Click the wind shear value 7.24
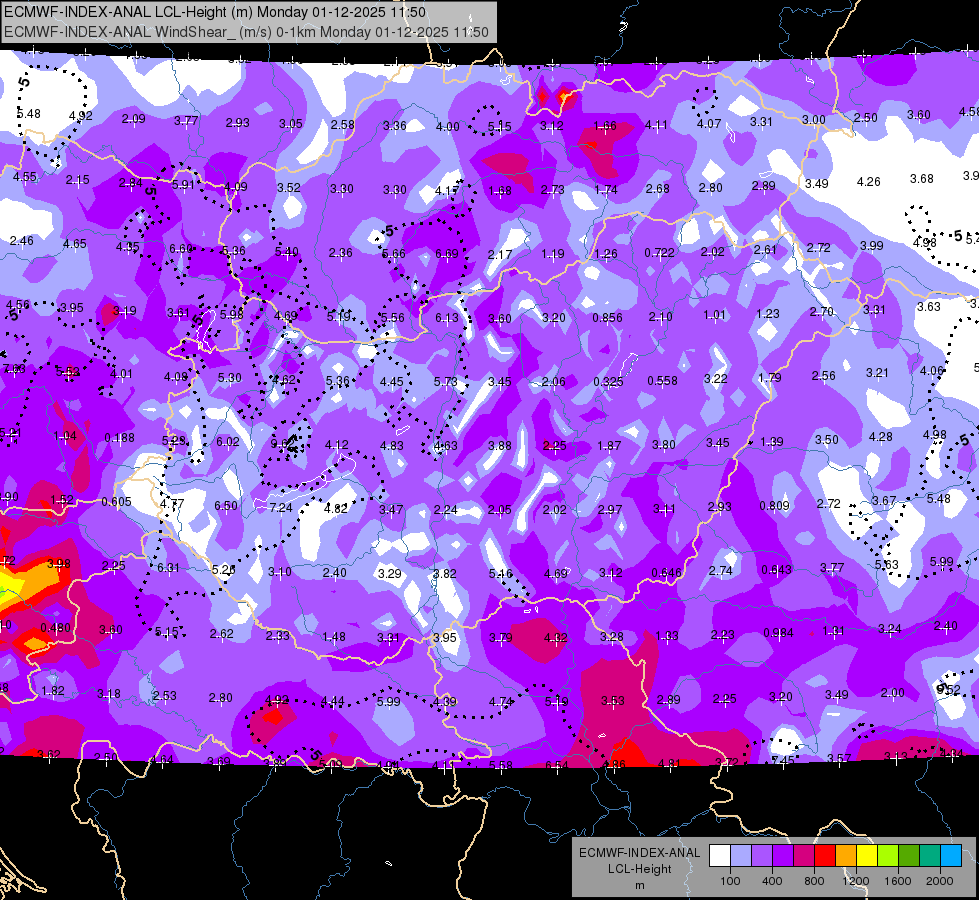 click(280, 508)
